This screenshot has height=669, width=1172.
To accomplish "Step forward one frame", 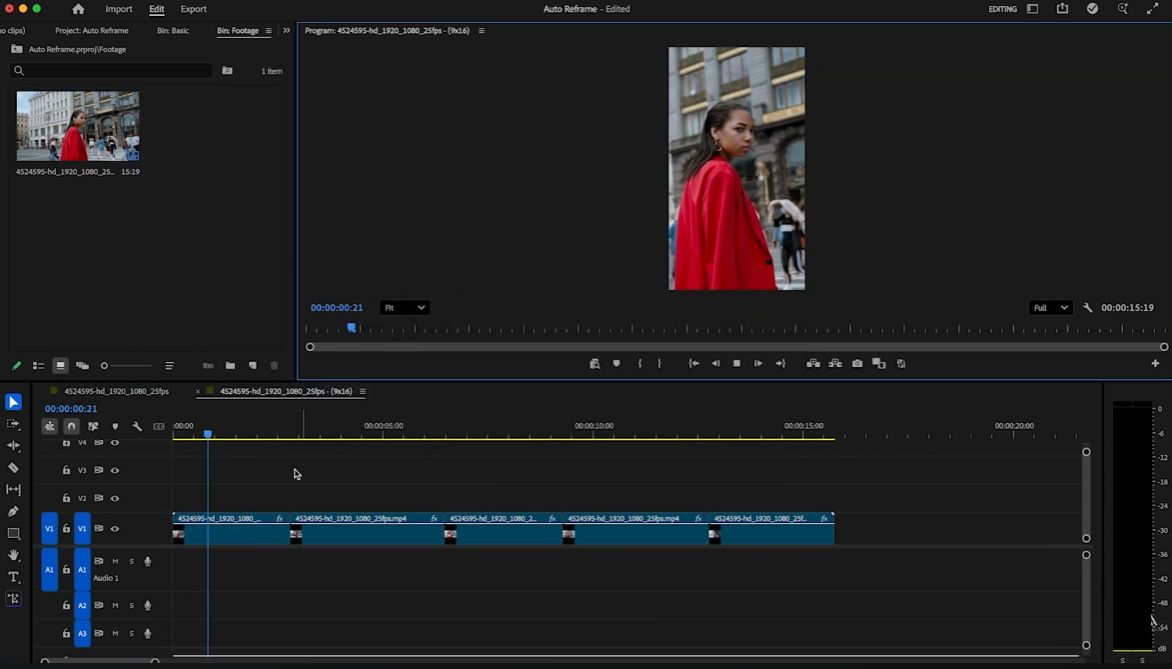I will [758, 363].
